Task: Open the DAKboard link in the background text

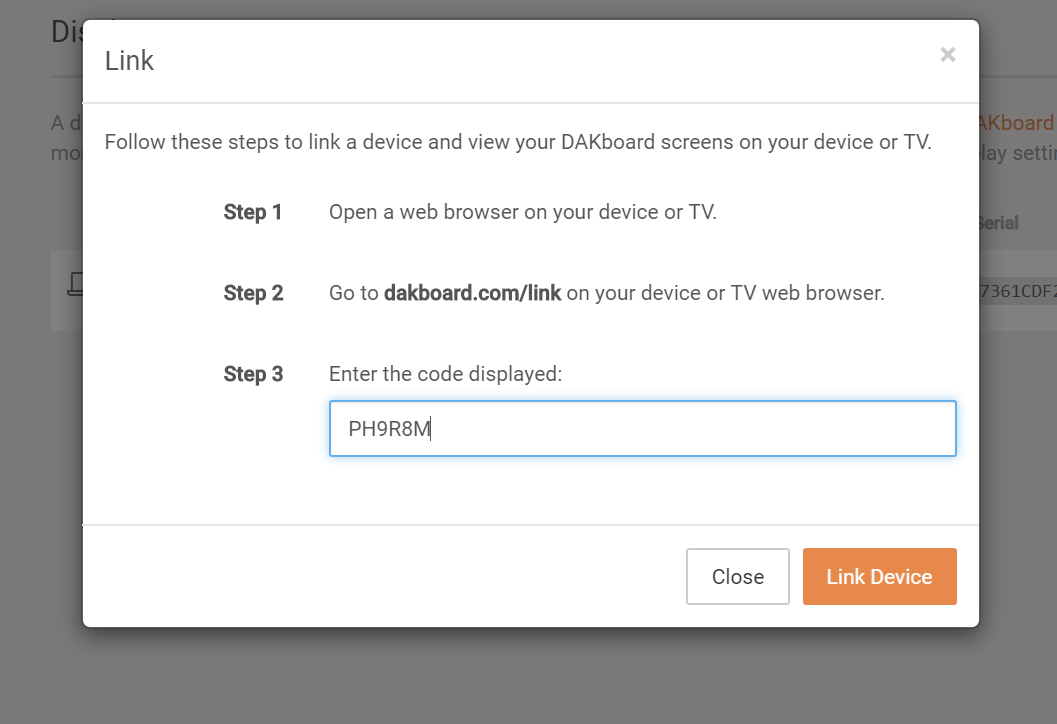Action: [x=1022, y=122]
